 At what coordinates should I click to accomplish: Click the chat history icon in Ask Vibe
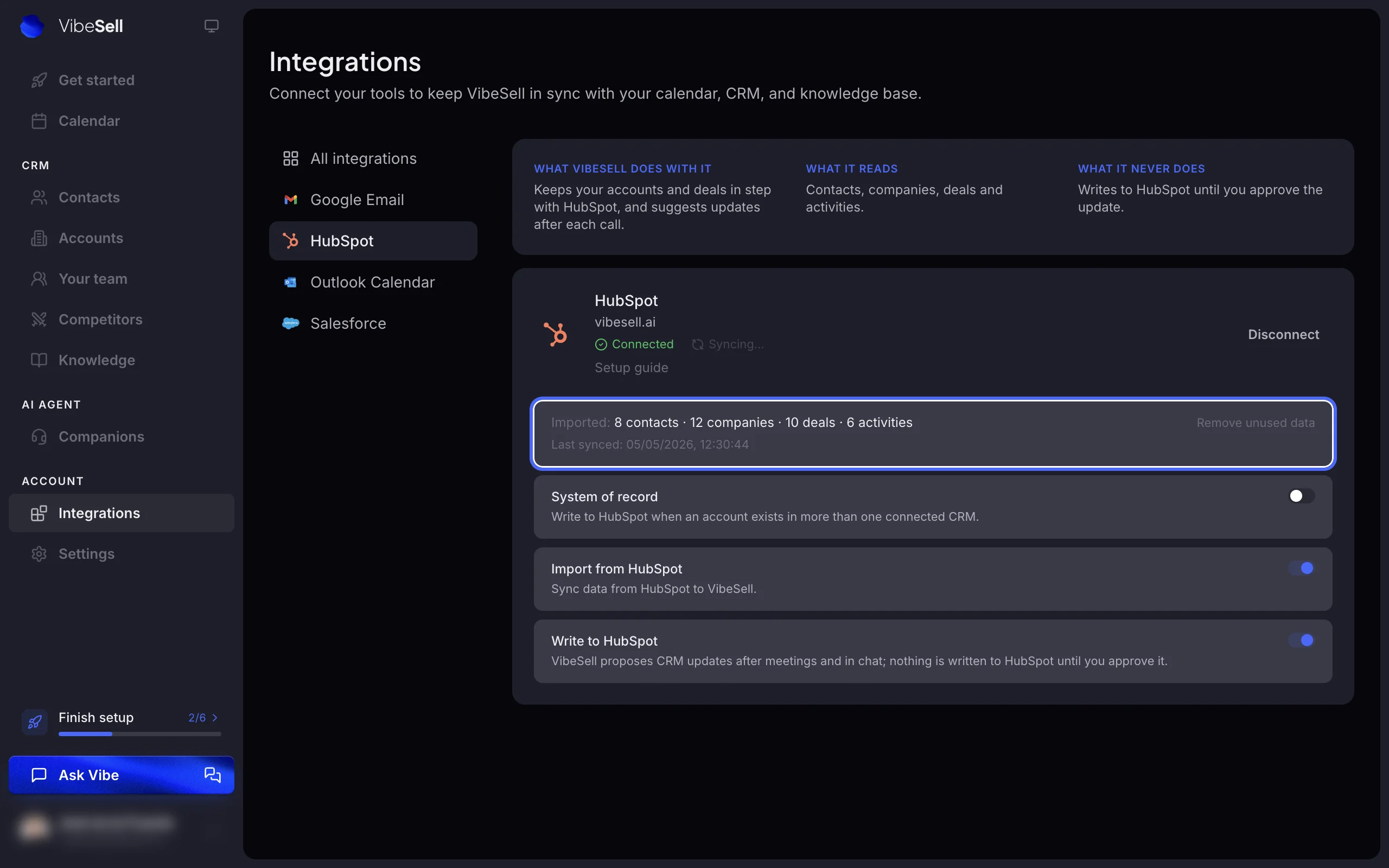[212, 775]
